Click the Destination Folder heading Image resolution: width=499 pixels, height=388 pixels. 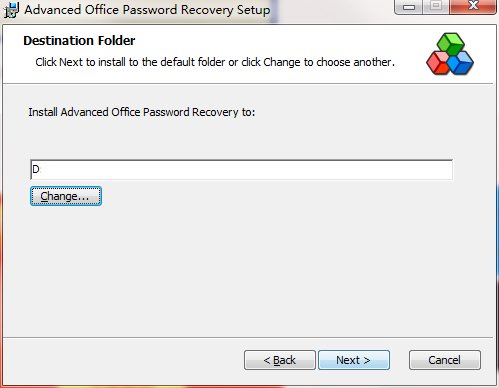(79, 41)
